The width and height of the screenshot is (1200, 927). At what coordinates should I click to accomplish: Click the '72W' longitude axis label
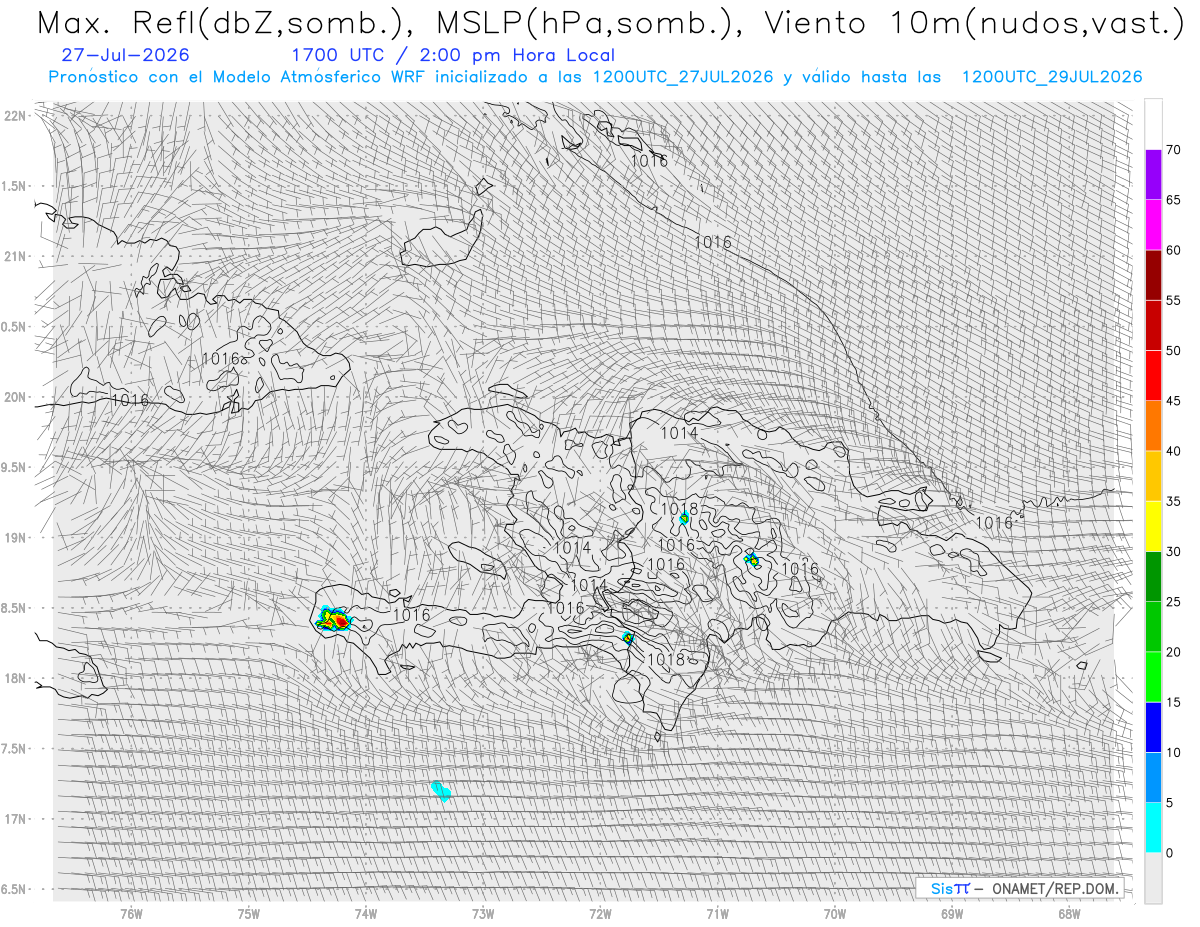click(x=600, y=914)
